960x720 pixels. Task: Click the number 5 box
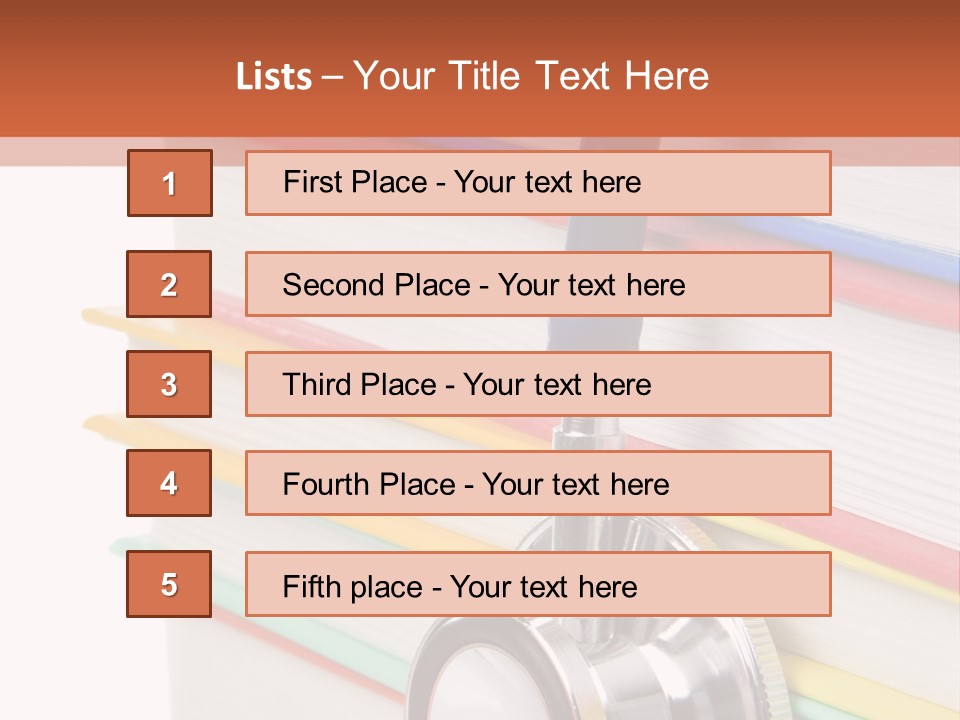pyautogui.click(x=169, y=584)
